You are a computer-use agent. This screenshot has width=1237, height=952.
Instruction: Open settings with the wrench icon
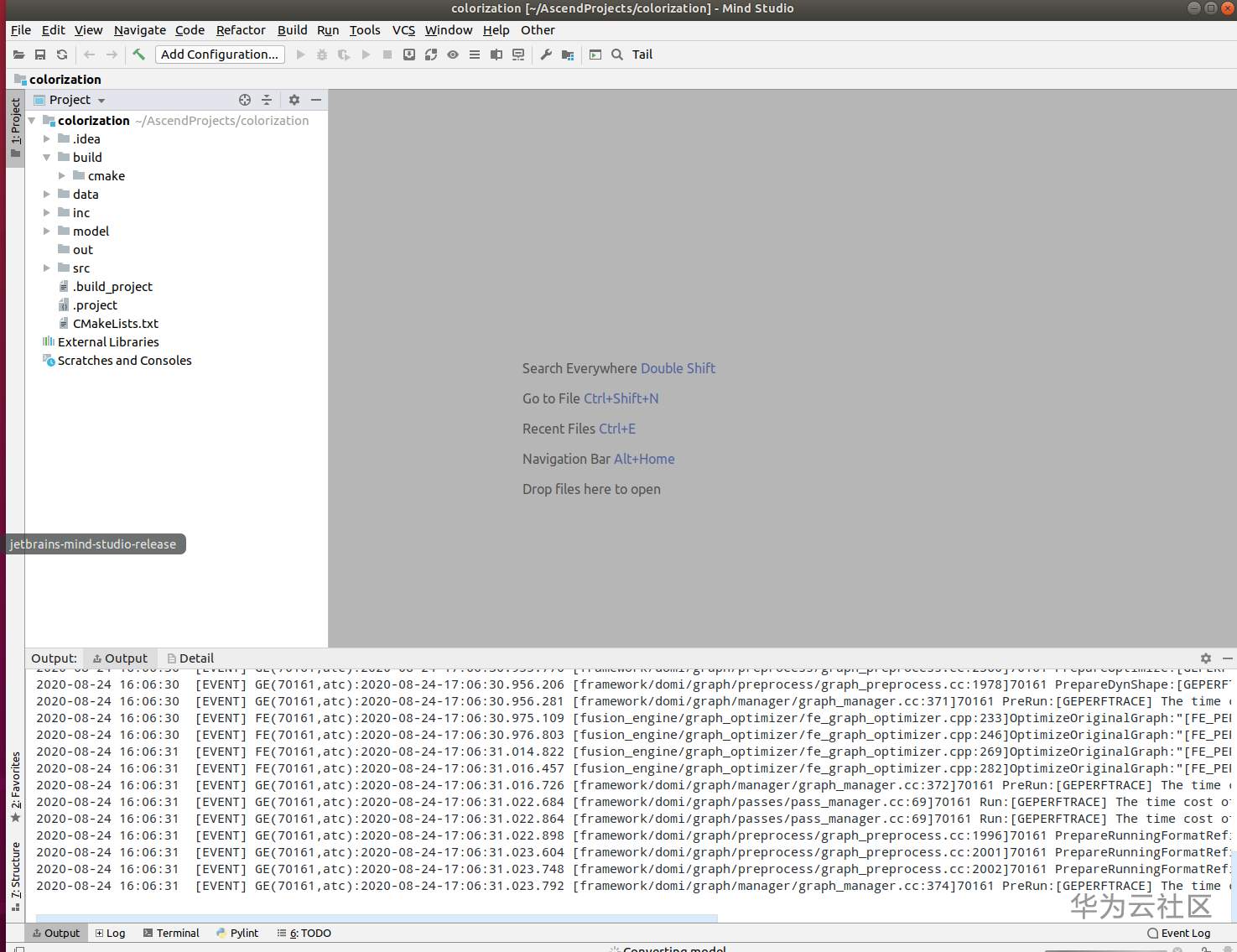tap(546, 55)
